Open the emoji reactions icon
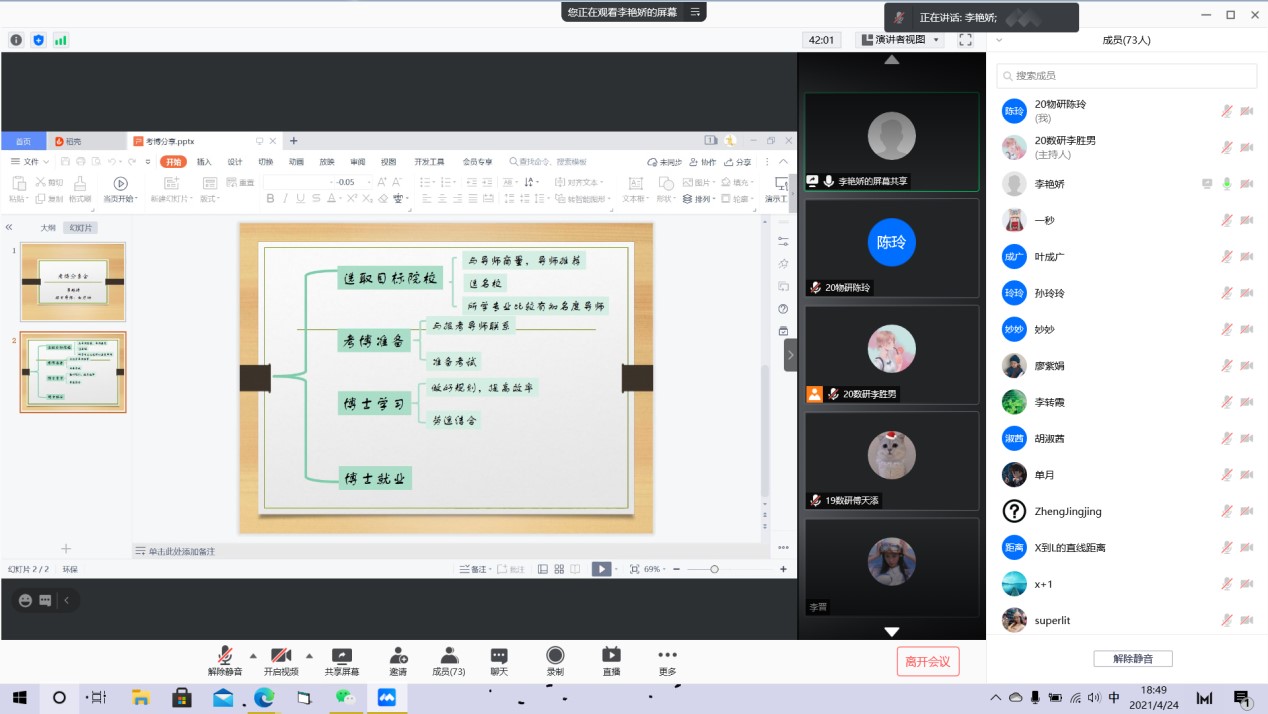 tap(25, 601)
